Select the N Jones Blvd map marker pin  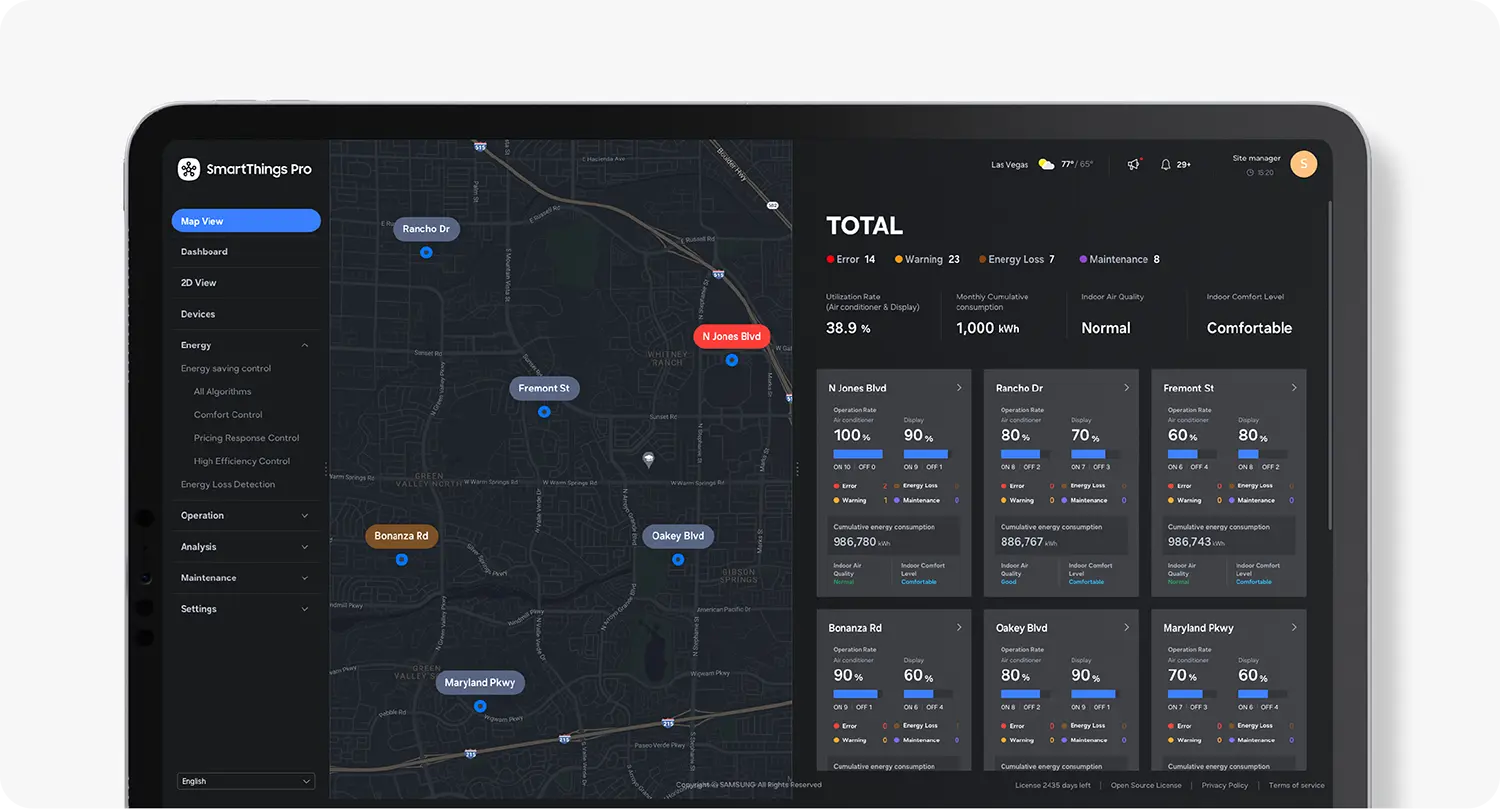click(731, 360)
